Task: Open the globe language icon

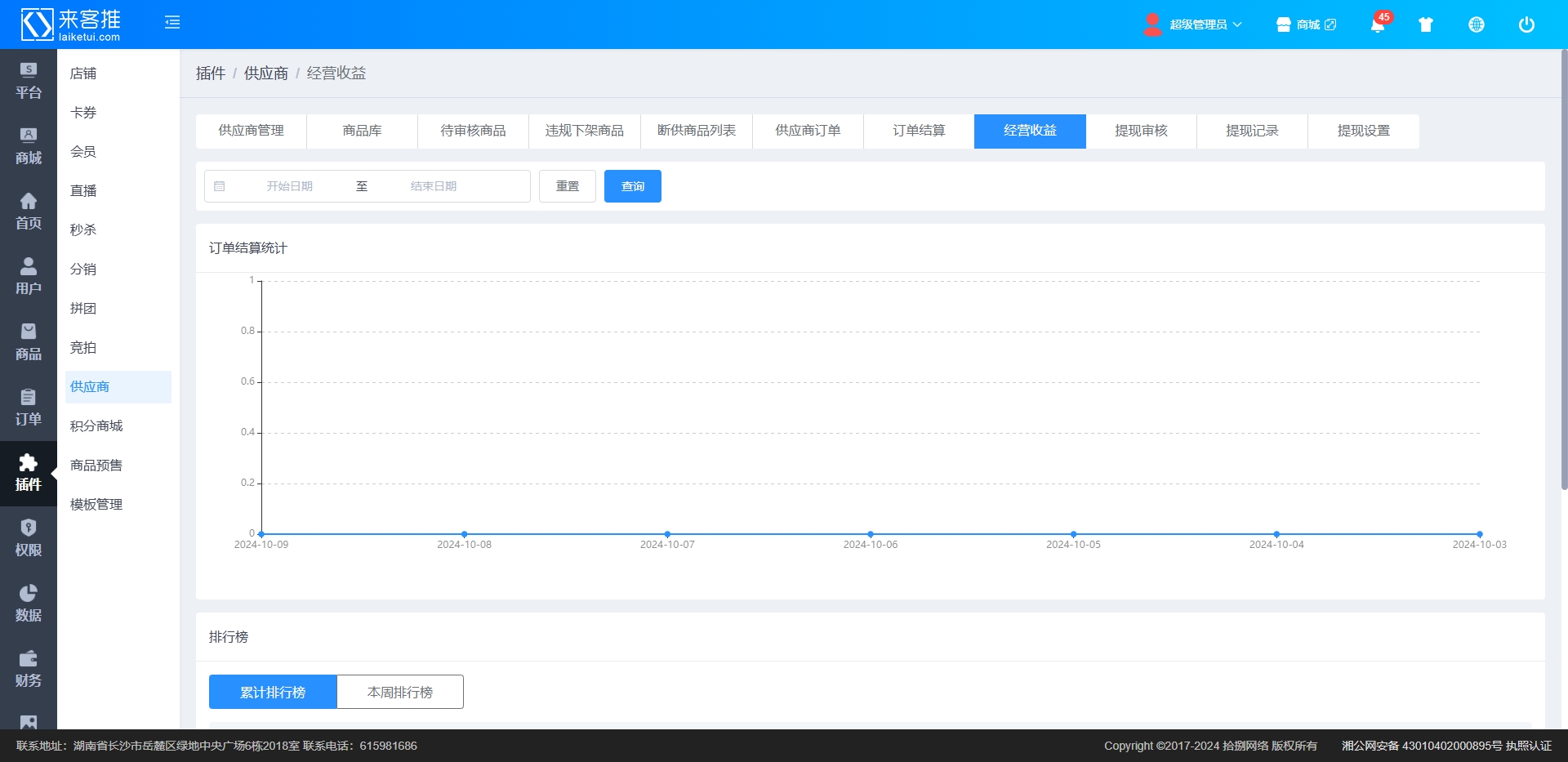Action: click(x=1477, y=25)
